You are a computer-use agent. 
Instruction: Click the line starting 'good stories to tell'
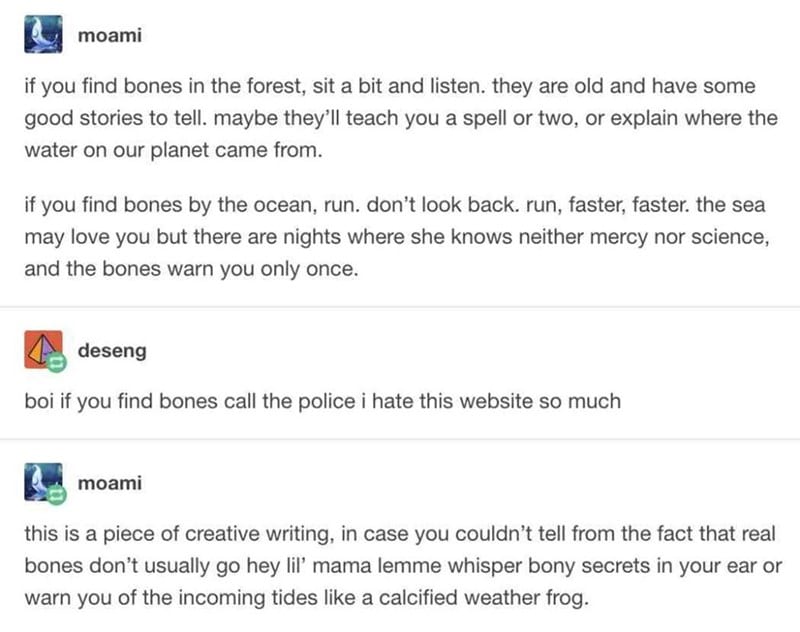(401, 118)
